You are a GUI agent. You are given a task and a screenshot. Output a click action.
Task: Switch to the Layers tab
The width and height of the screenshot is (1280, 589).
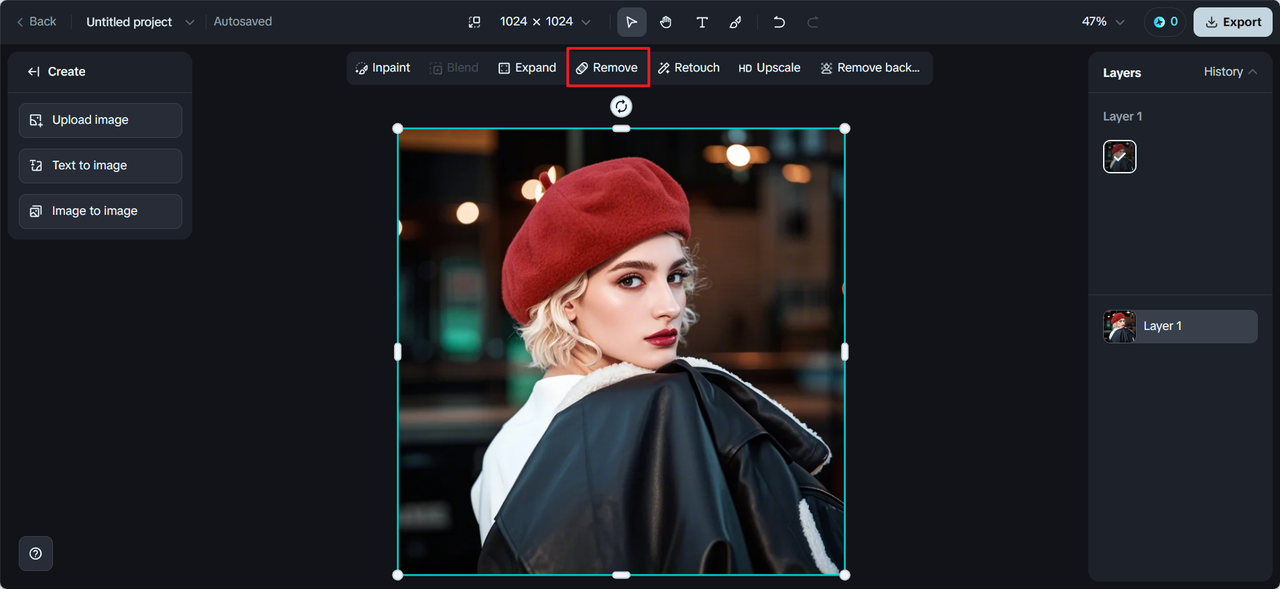click(x=1122, y=73)
